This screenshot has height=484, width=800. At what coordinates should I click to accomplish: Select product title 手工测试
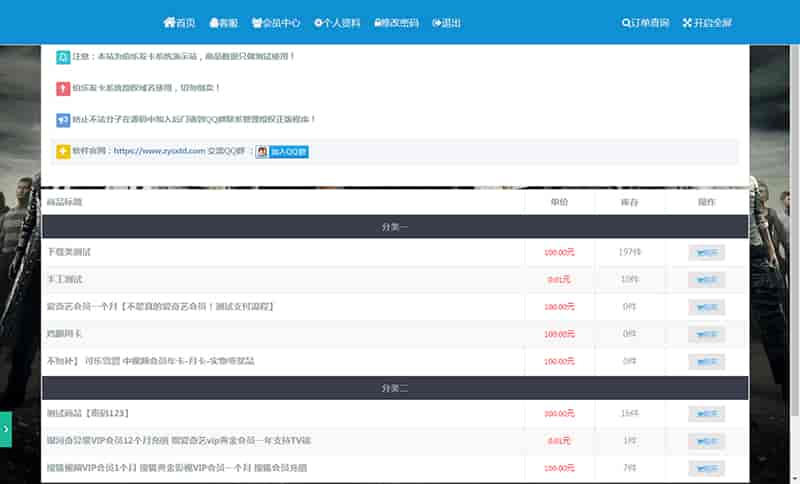pyautogui.click(x=64, y=279)
